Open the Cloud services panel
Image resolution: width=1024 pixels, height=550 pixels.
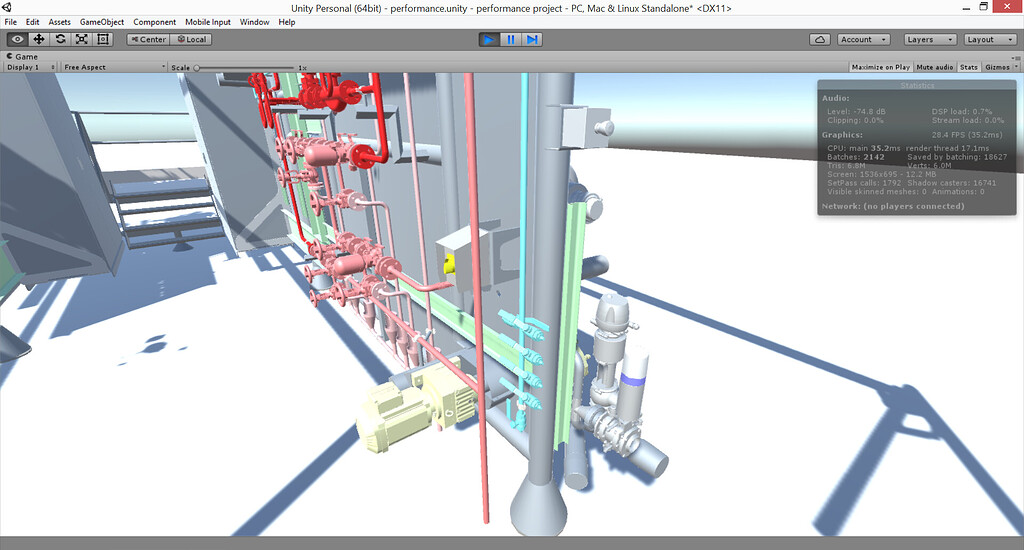820,39
